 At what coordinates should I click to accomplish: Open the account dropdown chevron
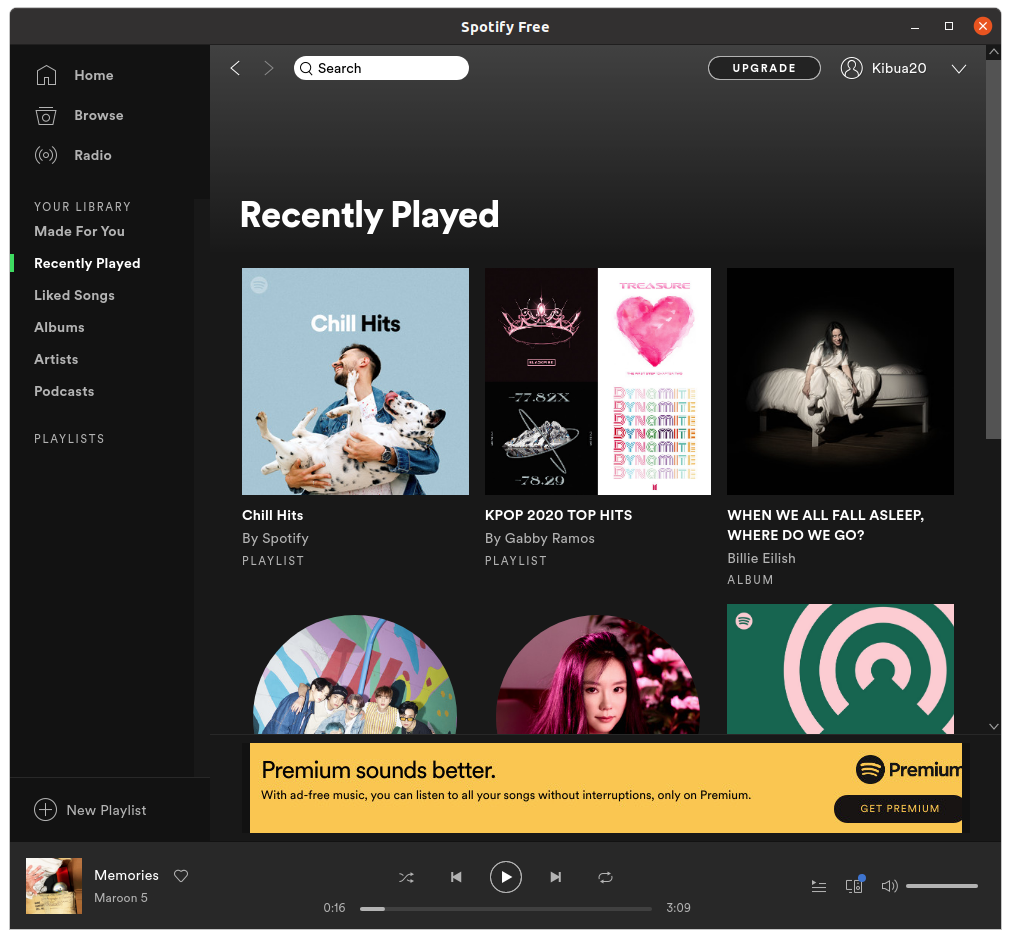[959, 69]
